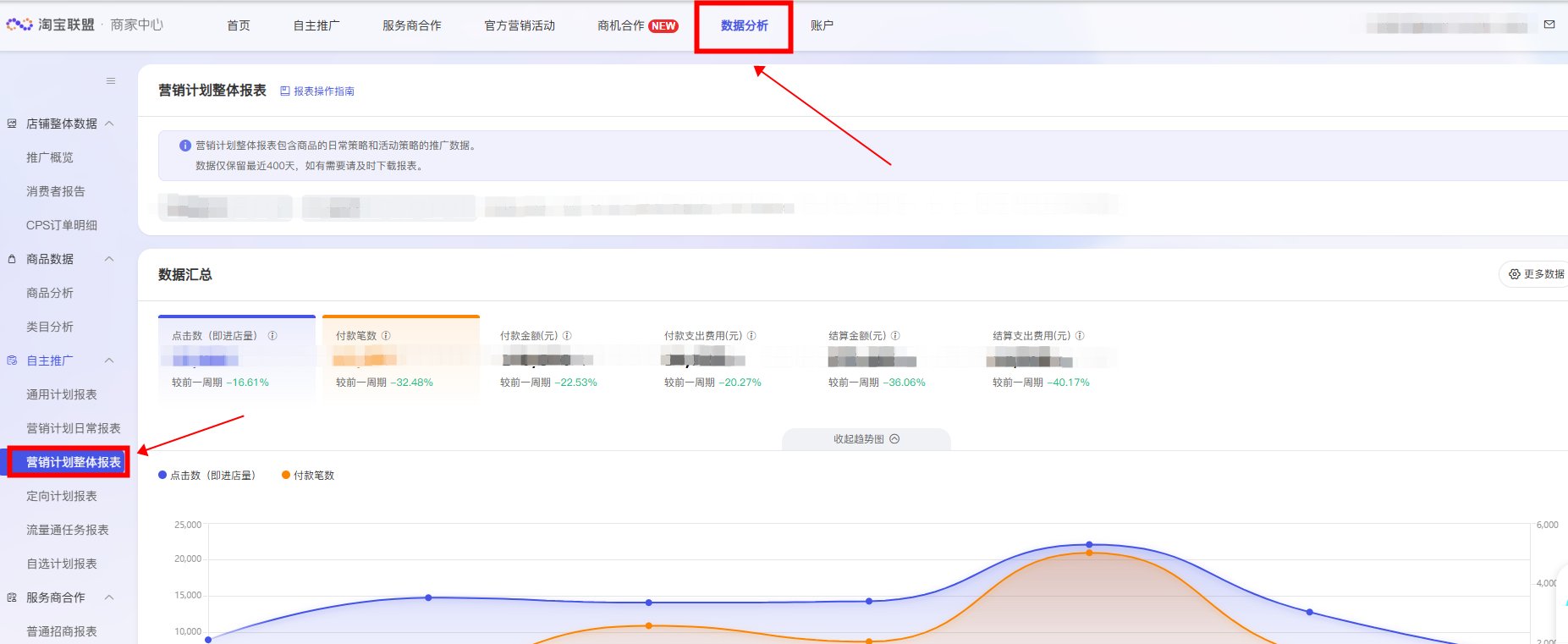Screen dimensions: 1568x644
Task: Open 商品分析 in the sidebar
Action: pyautogui.click(x=50, y=293)
